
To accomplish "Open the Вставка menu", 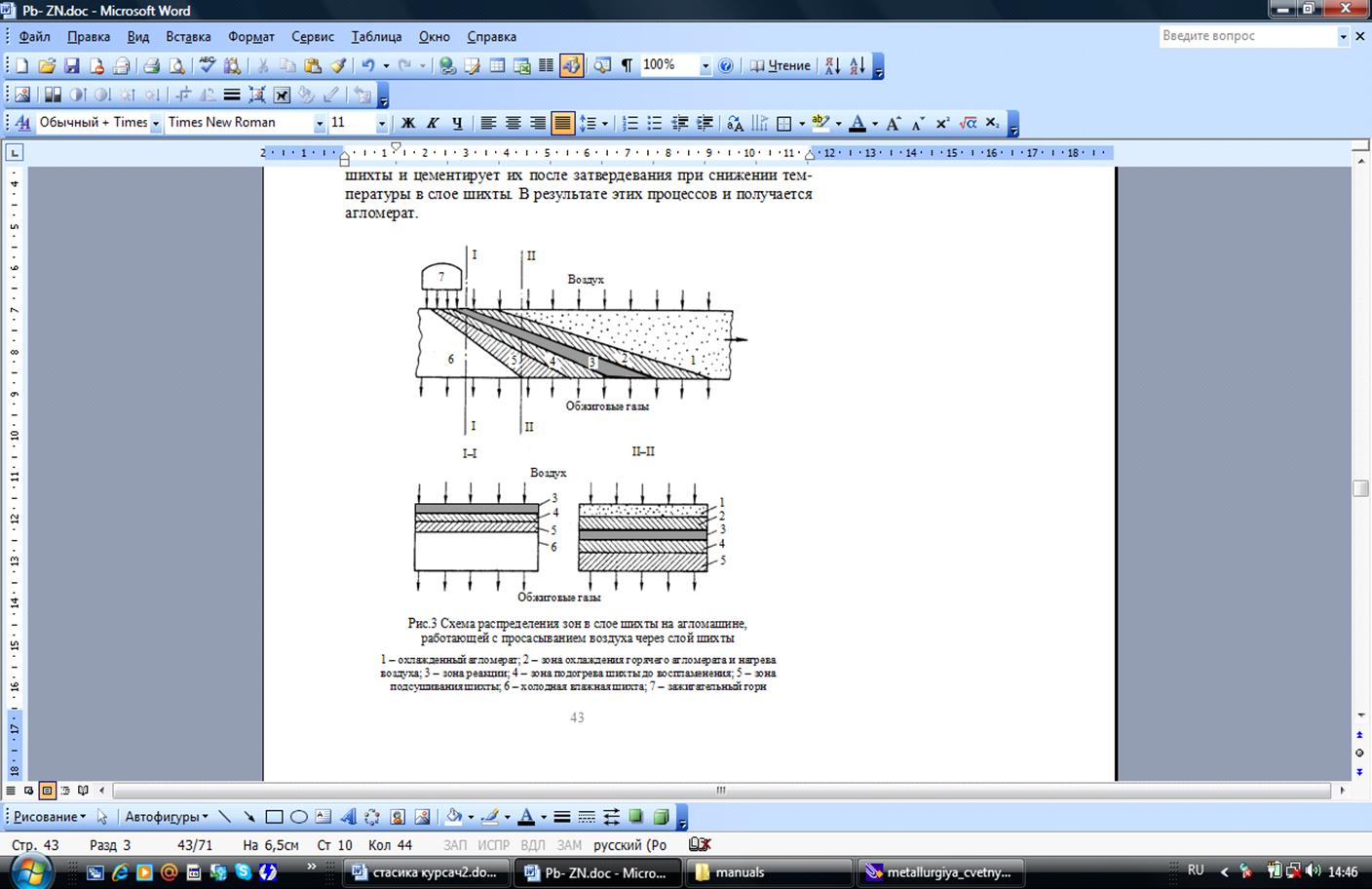I will coord(188,36).
